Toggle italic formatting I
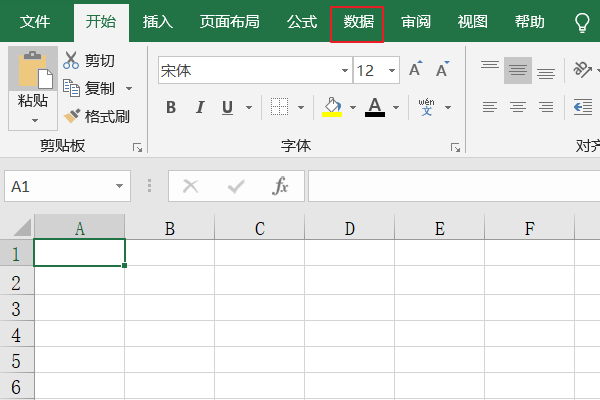The image size is (600, 400). click(x=200, y=108)
